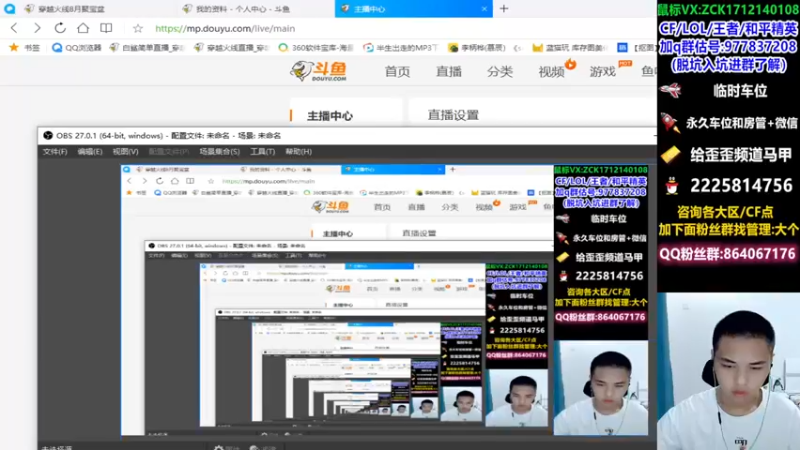800x450 pixels.
Task: Open the 半生出逃的MP3下 bookmark
Action: point(401,47)
